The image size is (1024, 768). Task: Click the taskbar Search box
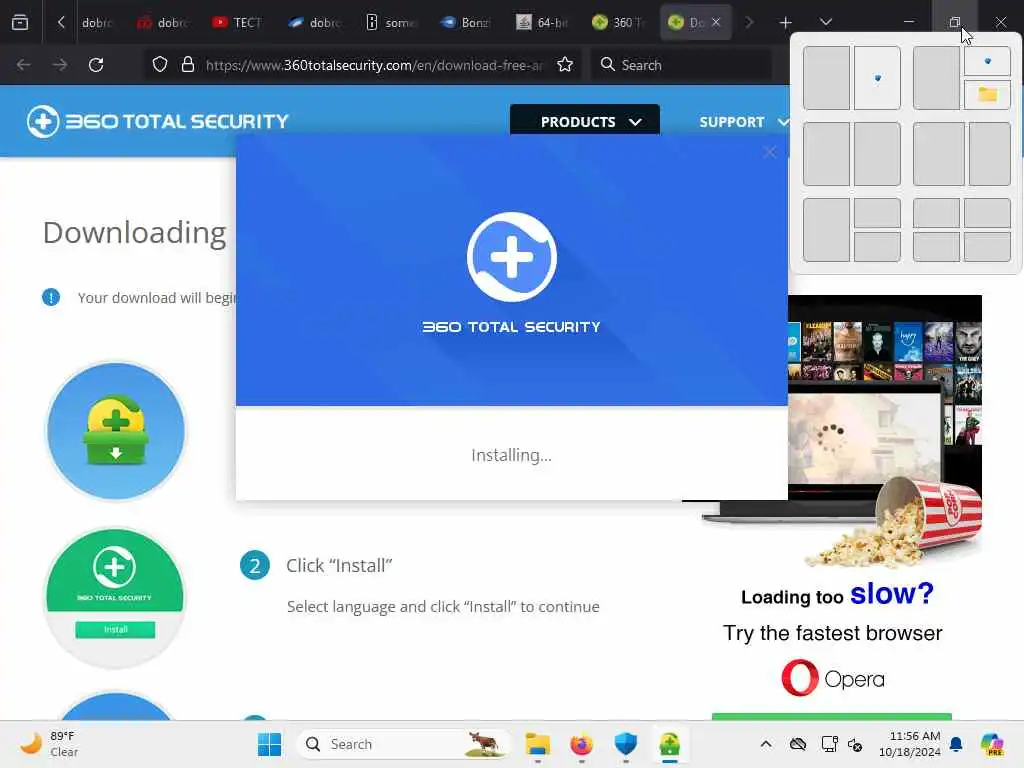[x=403, y=744]
